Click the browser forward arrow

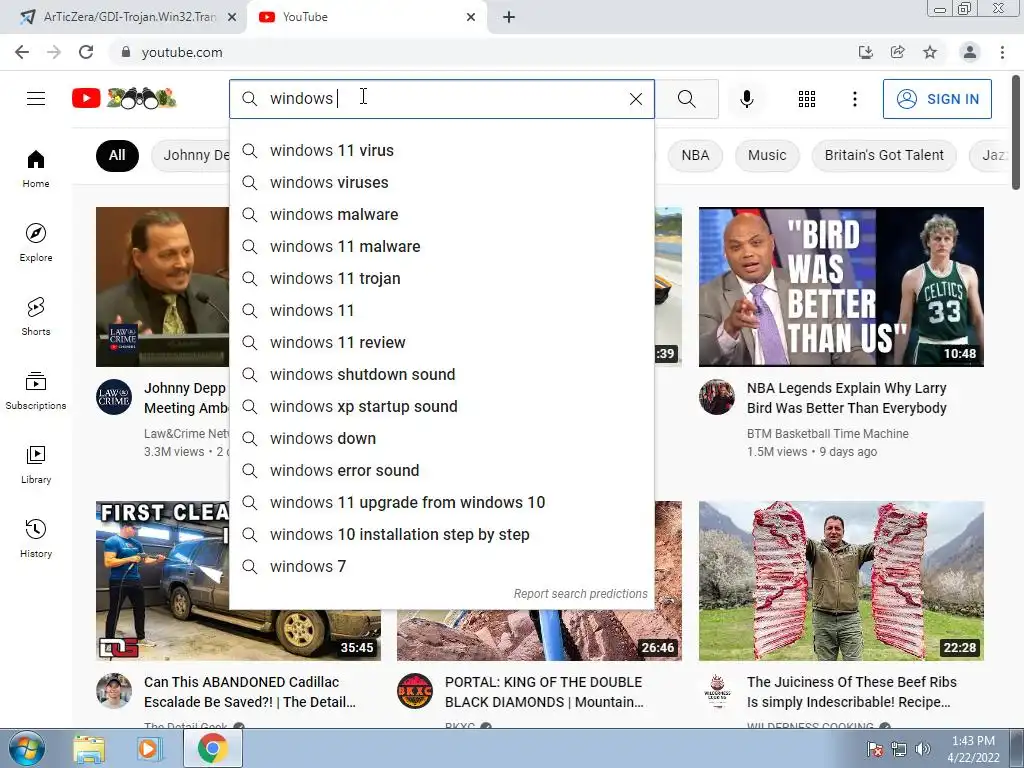click(54, 52)
